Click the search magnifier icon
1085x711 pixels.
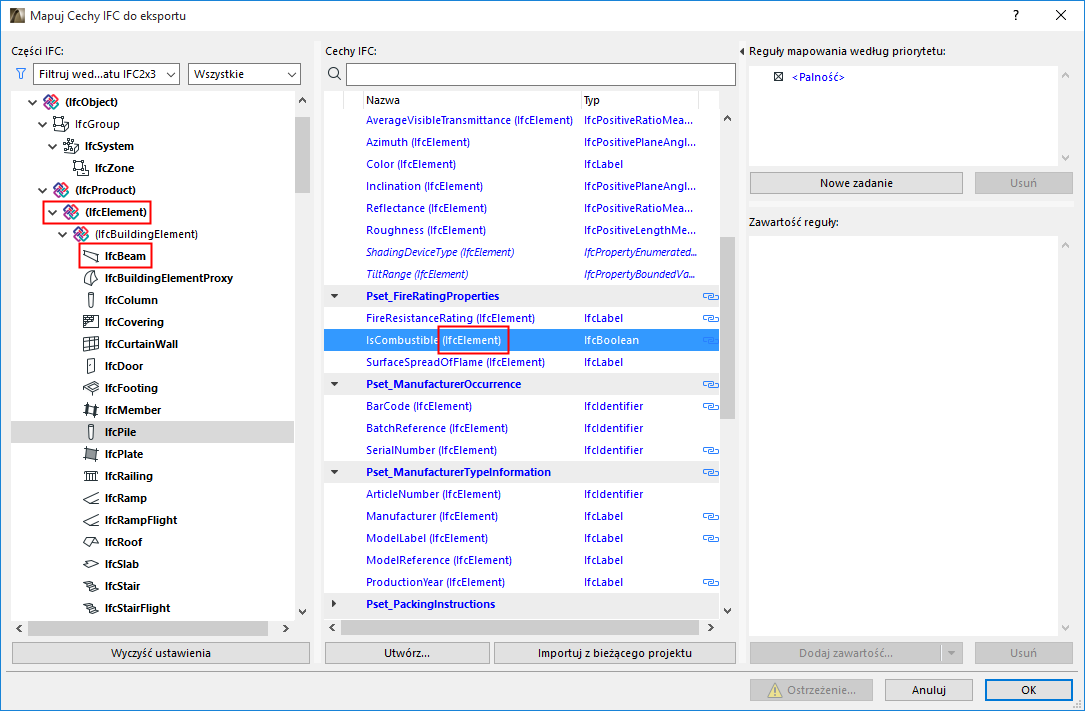[334, 74]
